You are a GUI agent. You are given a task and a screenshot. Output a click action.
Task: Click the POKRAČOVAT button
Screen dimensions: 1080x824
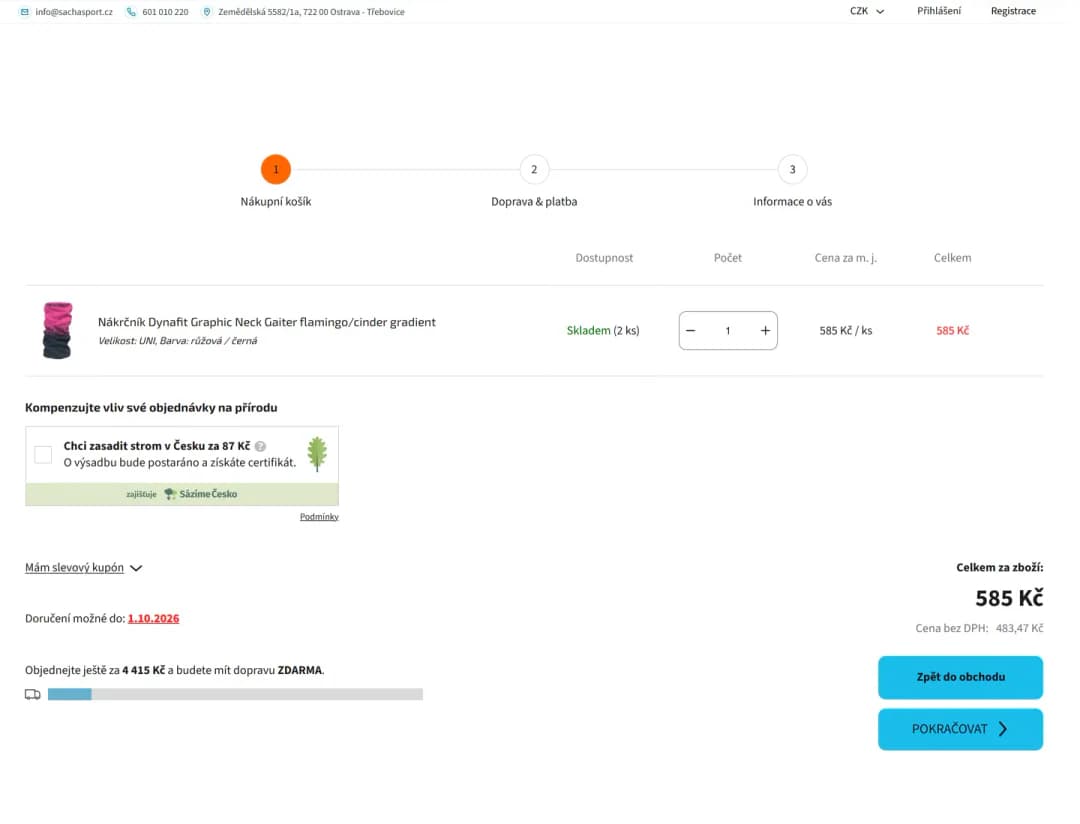pos(960,729)
